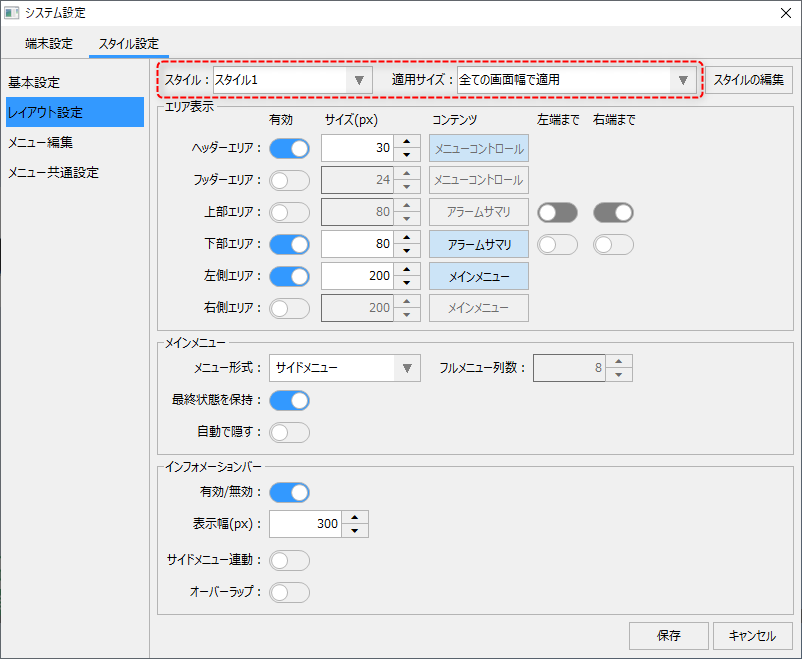
Task: Click the 保存 button
Action: coord(668,636)
